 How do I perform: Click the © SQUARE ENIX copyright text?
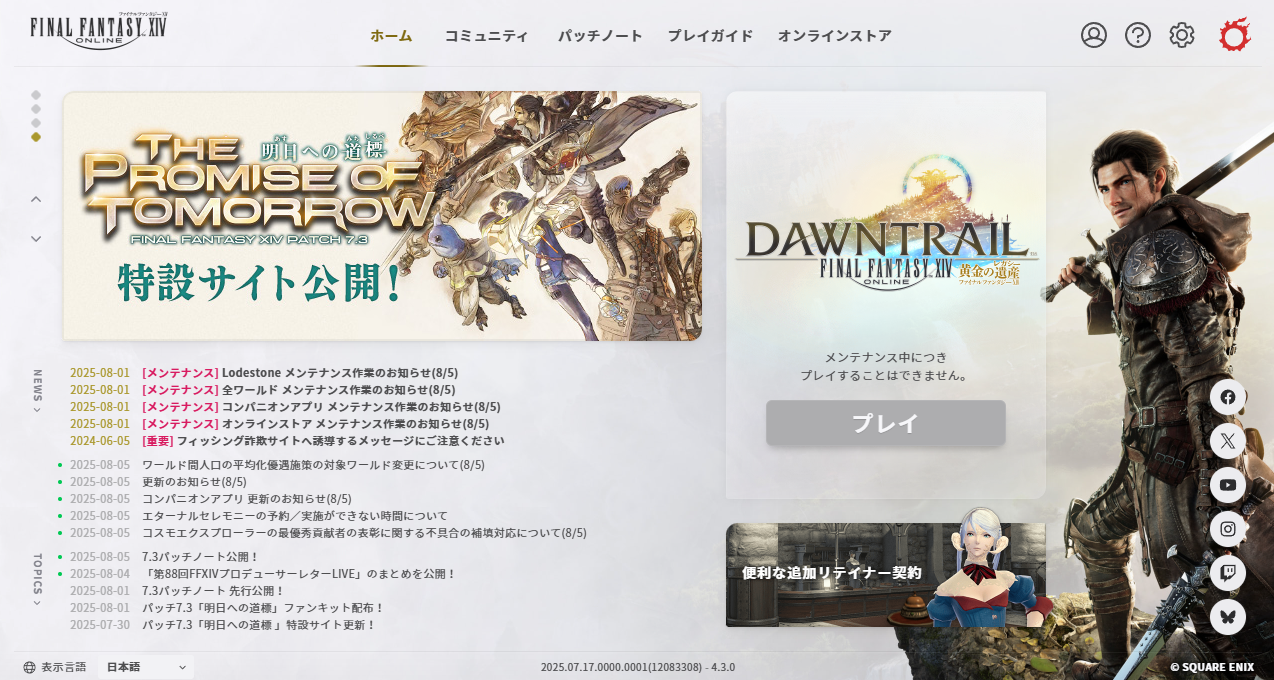pos(1212,667)
